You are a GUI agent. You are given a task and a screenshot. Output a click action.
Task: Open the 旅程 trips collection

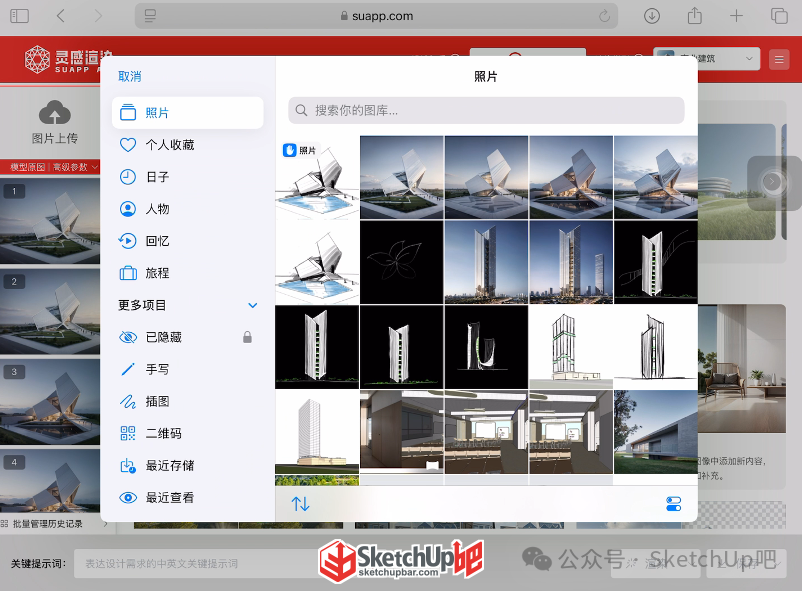[188, 273]
